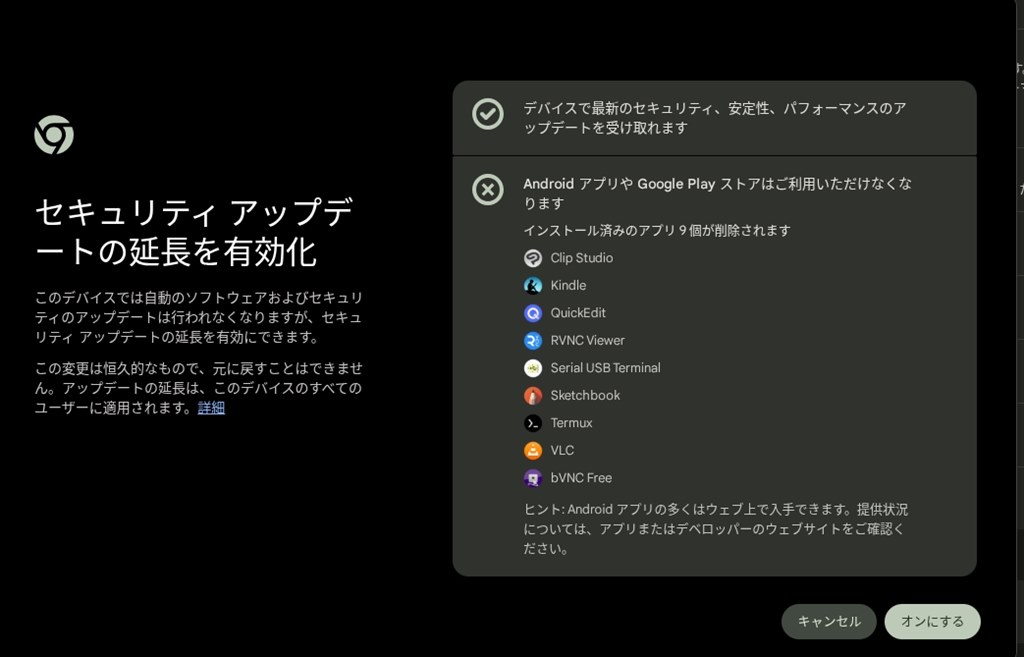The height and width of the screenshot is (657, 1024).
Task: Click the Chrome logo in the corner
Action: click(53, 134)
